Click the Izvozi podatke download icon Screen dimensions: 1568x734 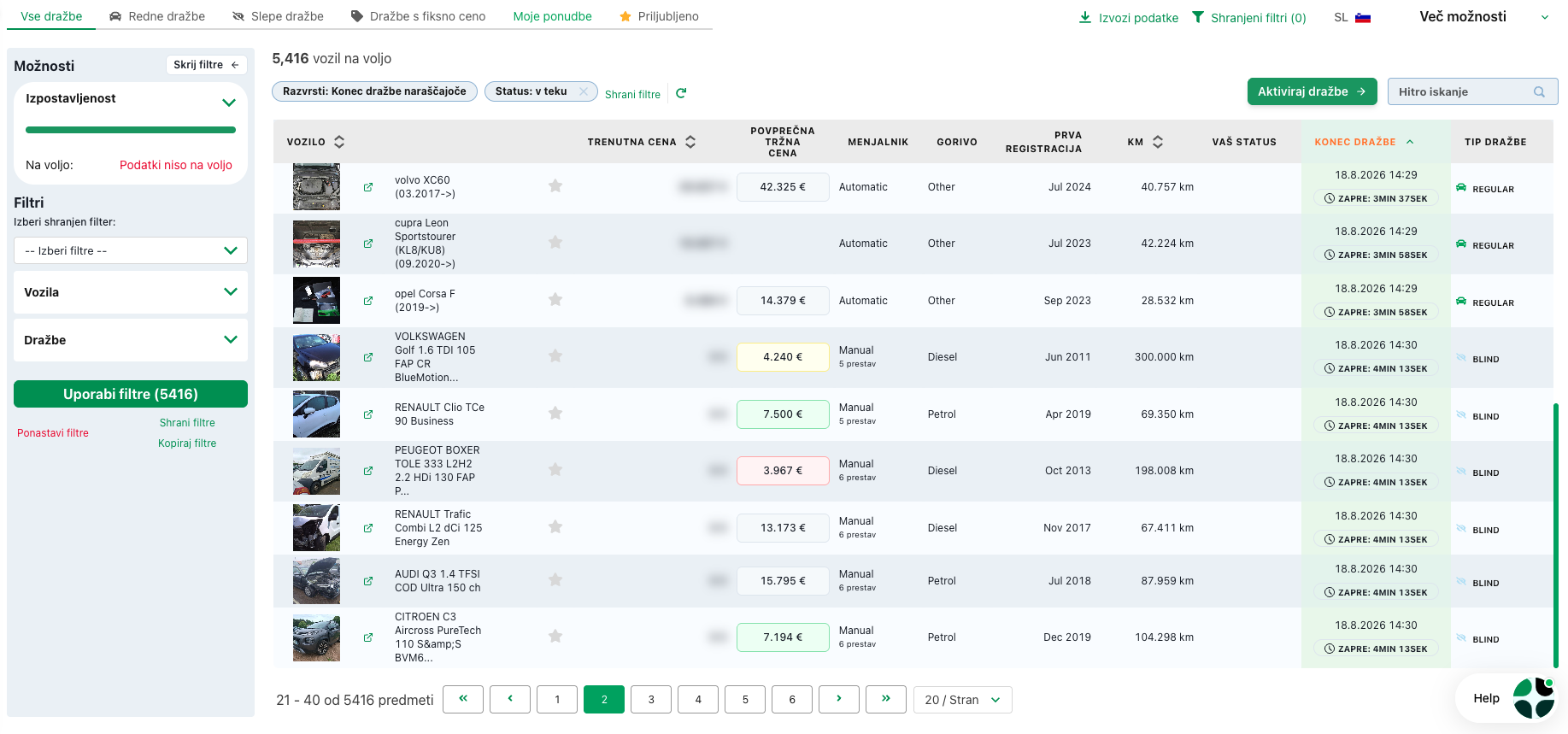pyautogui.click(x=1085, y=17)
